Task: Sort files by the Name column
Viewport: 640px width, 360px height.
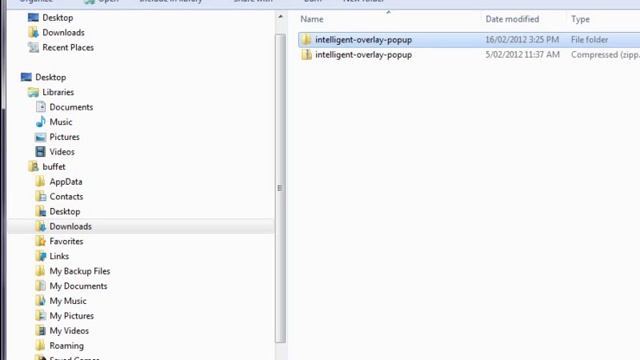Action: tap(312, 19)
